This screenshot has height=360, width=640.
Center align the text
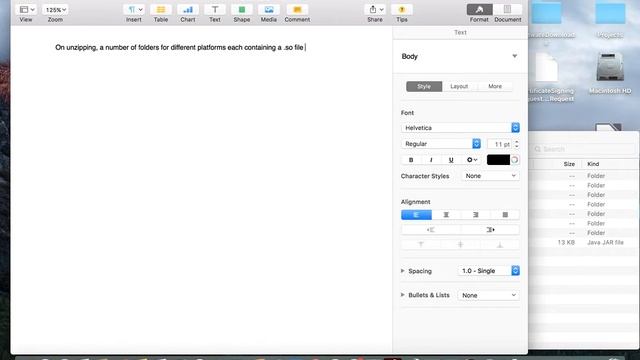[446, 215]
